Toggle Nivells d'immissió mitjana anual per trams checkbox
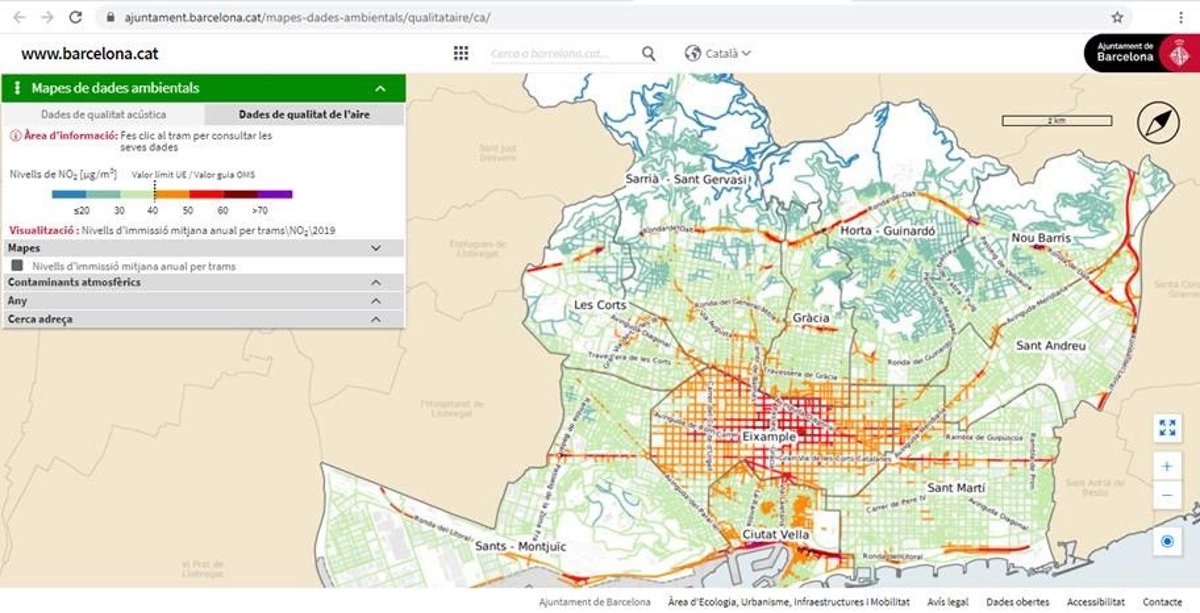Image resolution: width=1200 pixels, height=613 pixels. pos(17,266)
